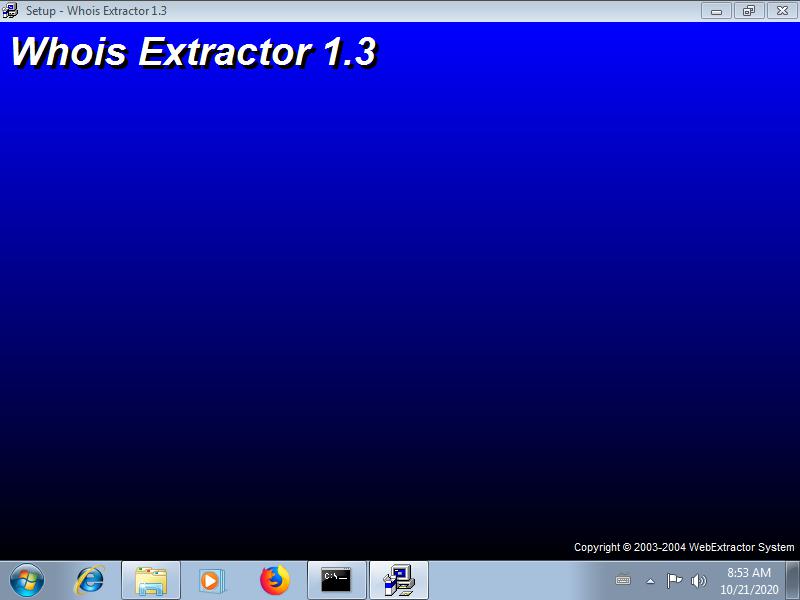Open the Windows Start menu
Viewport: 800px width, 600px height.
(x=27, y=581)
